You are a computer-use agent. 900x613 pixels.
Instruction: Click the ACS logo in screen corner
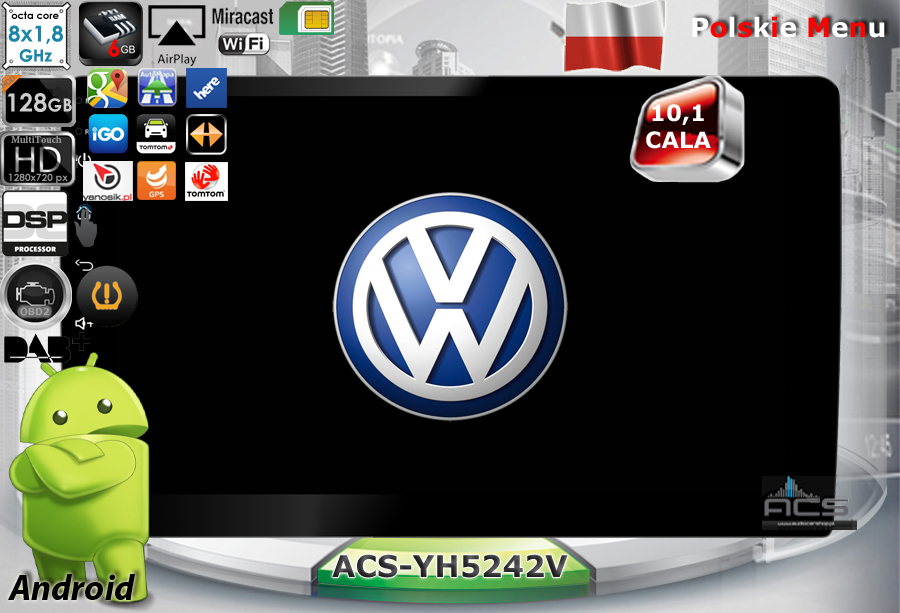pyautogui.click(x=808, y=503)
